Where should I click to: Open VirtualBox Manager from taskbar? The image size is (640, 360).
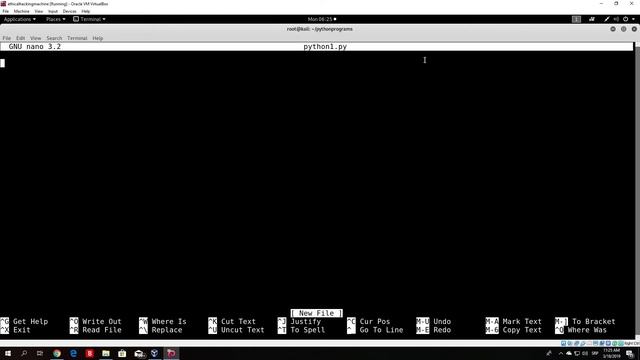tap(155, 353)
